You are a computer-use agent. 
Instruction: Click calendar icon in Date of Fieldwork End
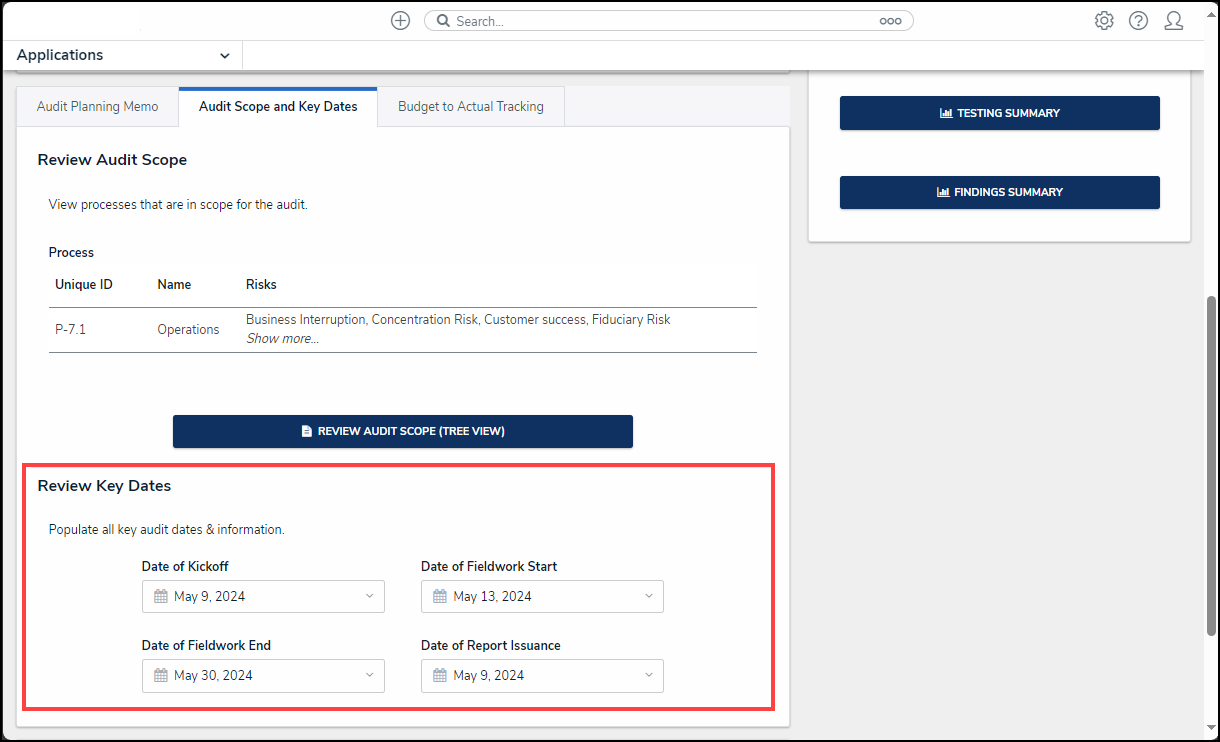(x=161, y=675)
